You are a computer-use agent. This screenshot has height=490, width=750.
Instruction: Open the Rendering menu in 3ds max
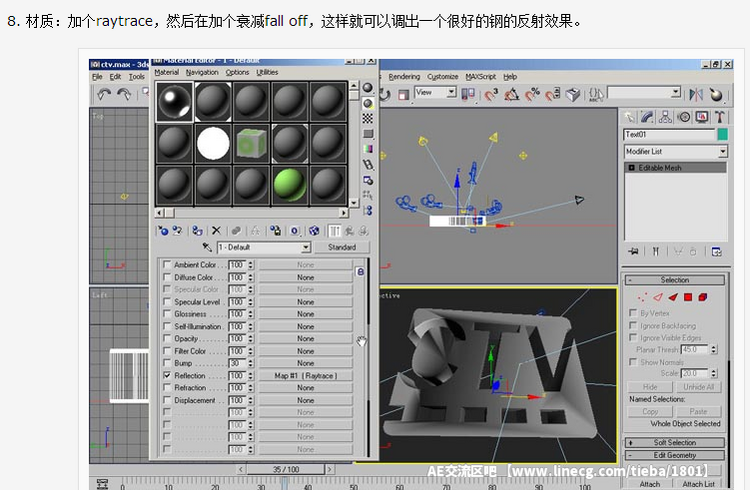[x=404, y=77]
